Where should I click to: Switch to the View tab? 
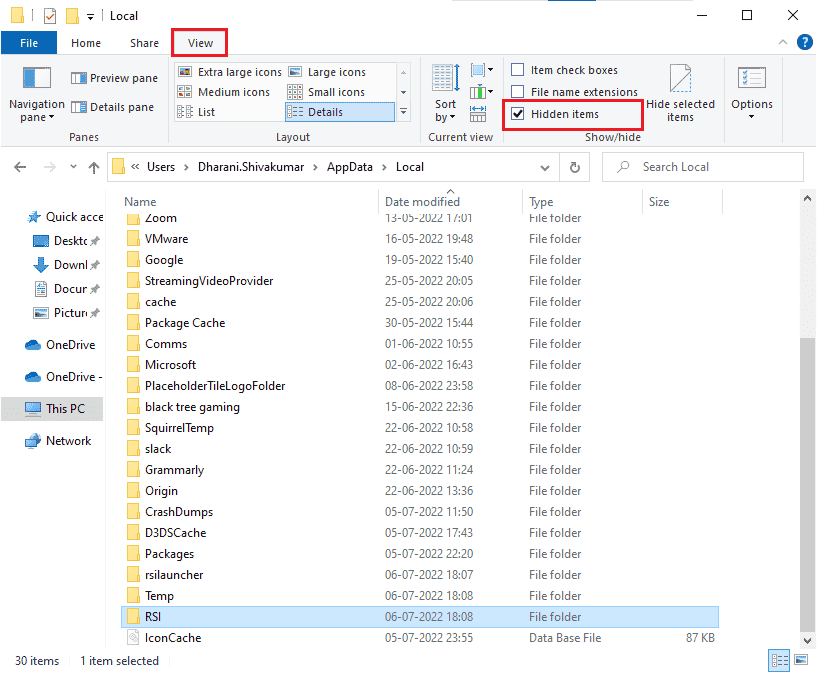(x=200, y=43)
